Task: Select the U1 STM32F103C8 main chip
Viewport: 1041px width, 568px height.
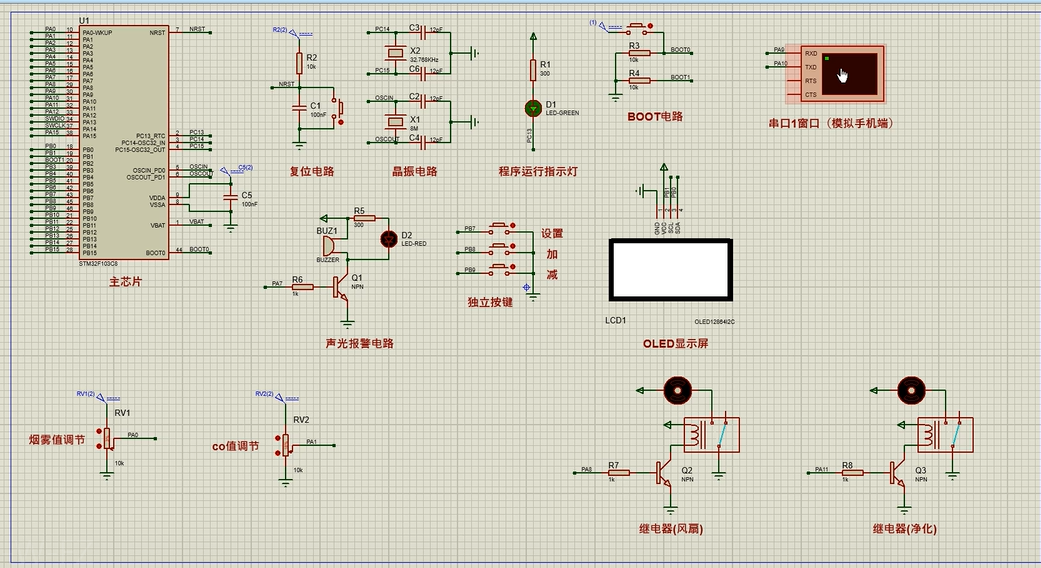Action: [123, 143]
